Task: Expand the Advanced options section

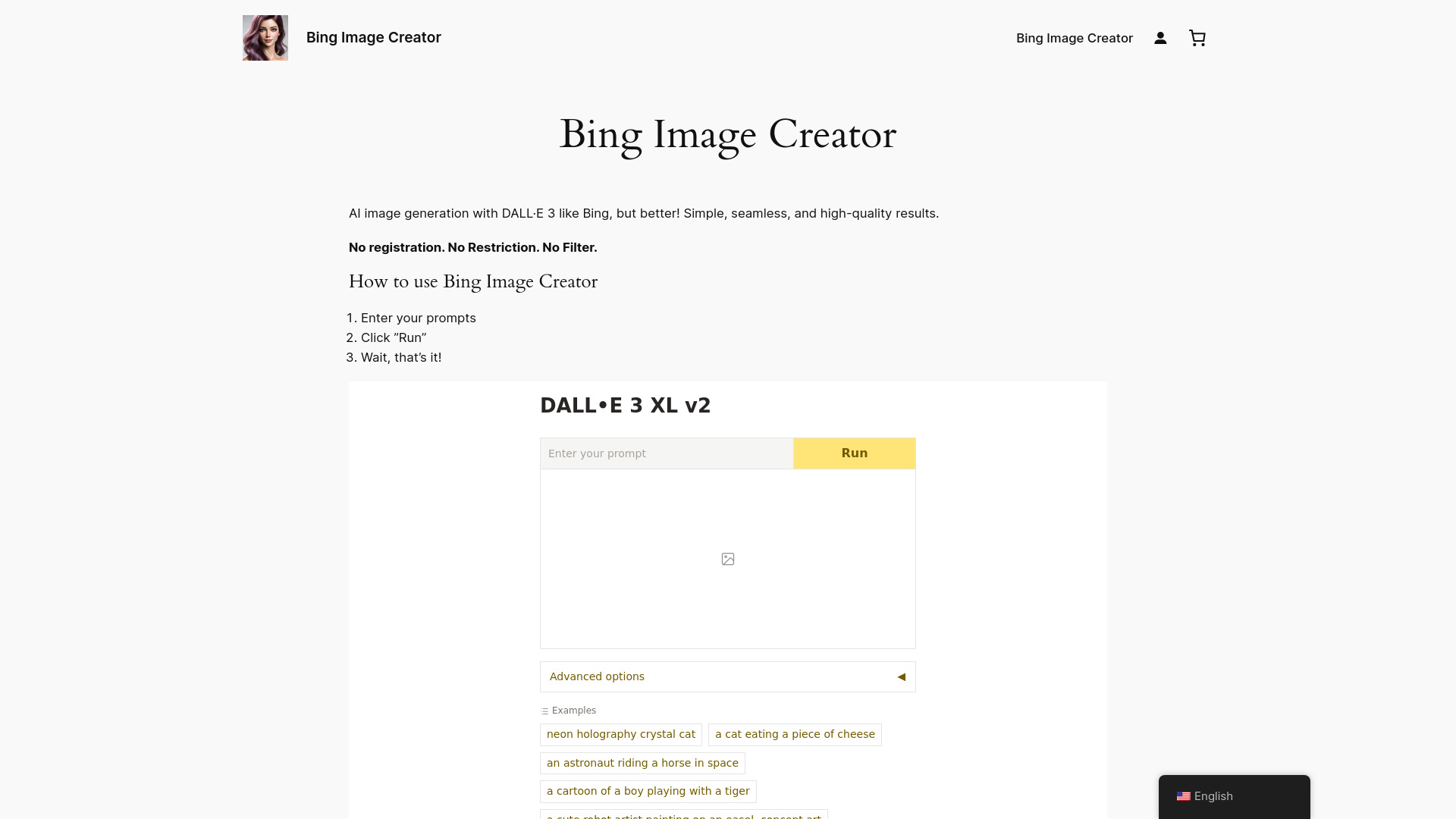Action: tap(728, 677)
